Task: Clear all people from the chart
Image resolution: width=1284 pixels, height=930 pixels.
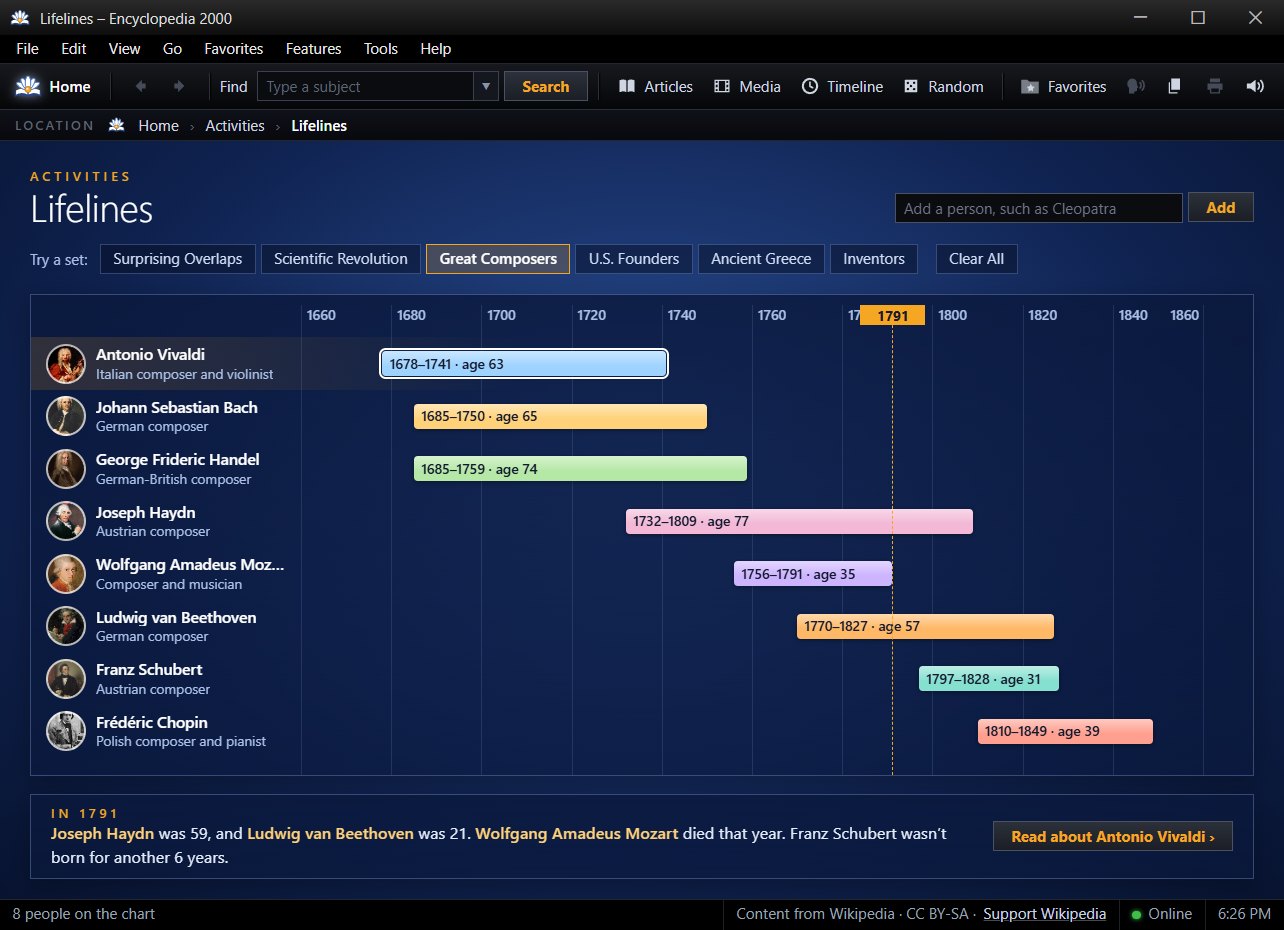Action: pos(977,259)
